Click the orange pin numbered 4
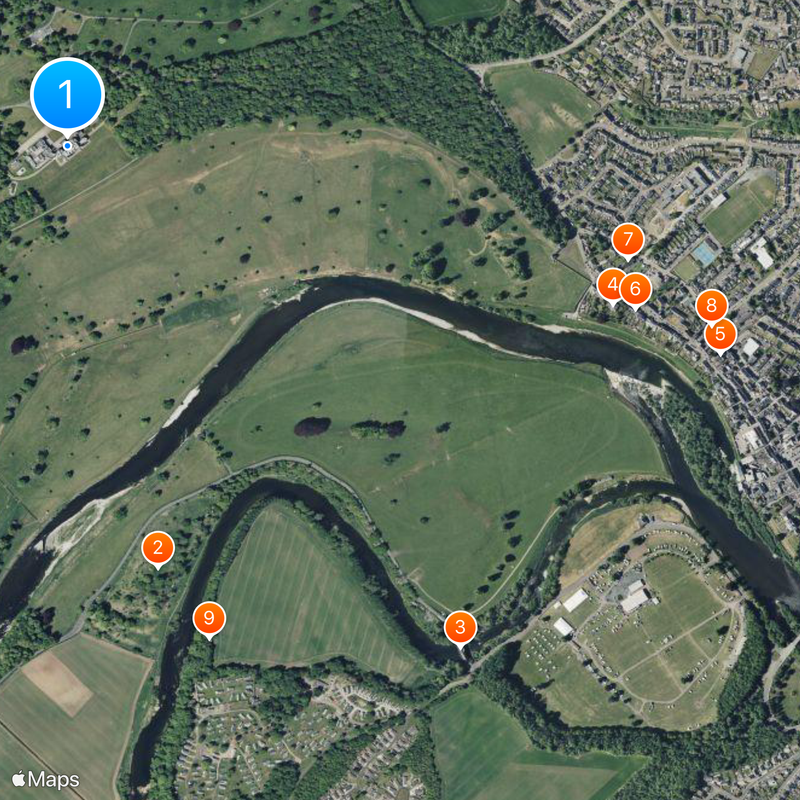The height and width of the screenshot is (800, 800). click(x=610, y=286)
